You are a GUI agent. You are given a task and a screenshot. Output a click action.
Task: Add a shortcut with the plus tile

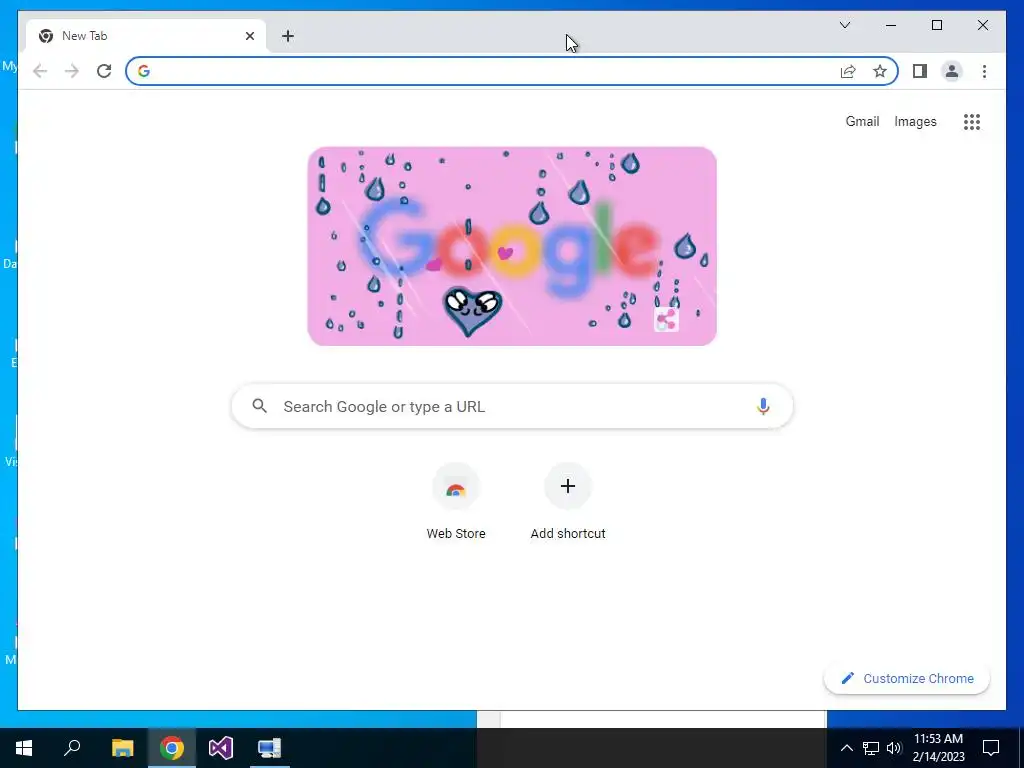pos(568,502)
